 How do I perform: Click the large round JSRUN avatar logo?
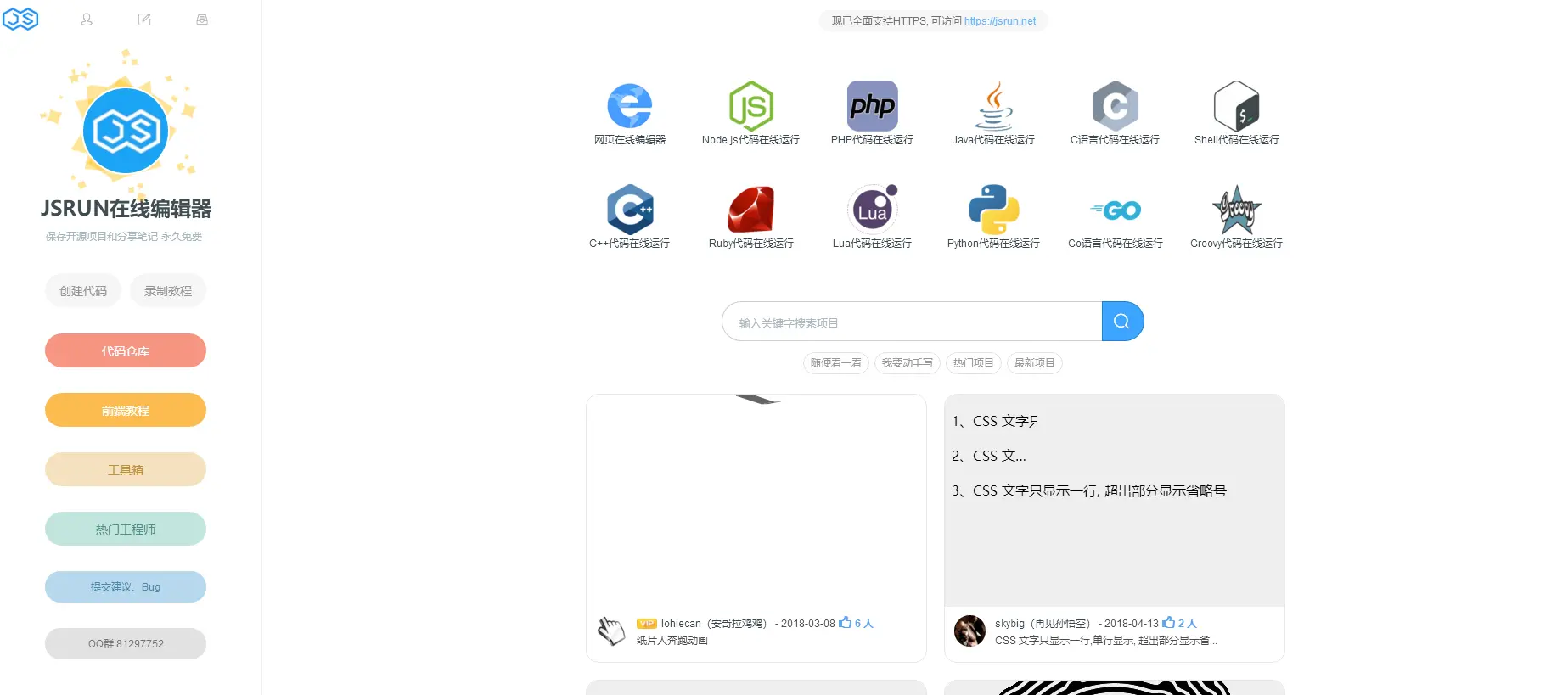[x=126, y=131]
